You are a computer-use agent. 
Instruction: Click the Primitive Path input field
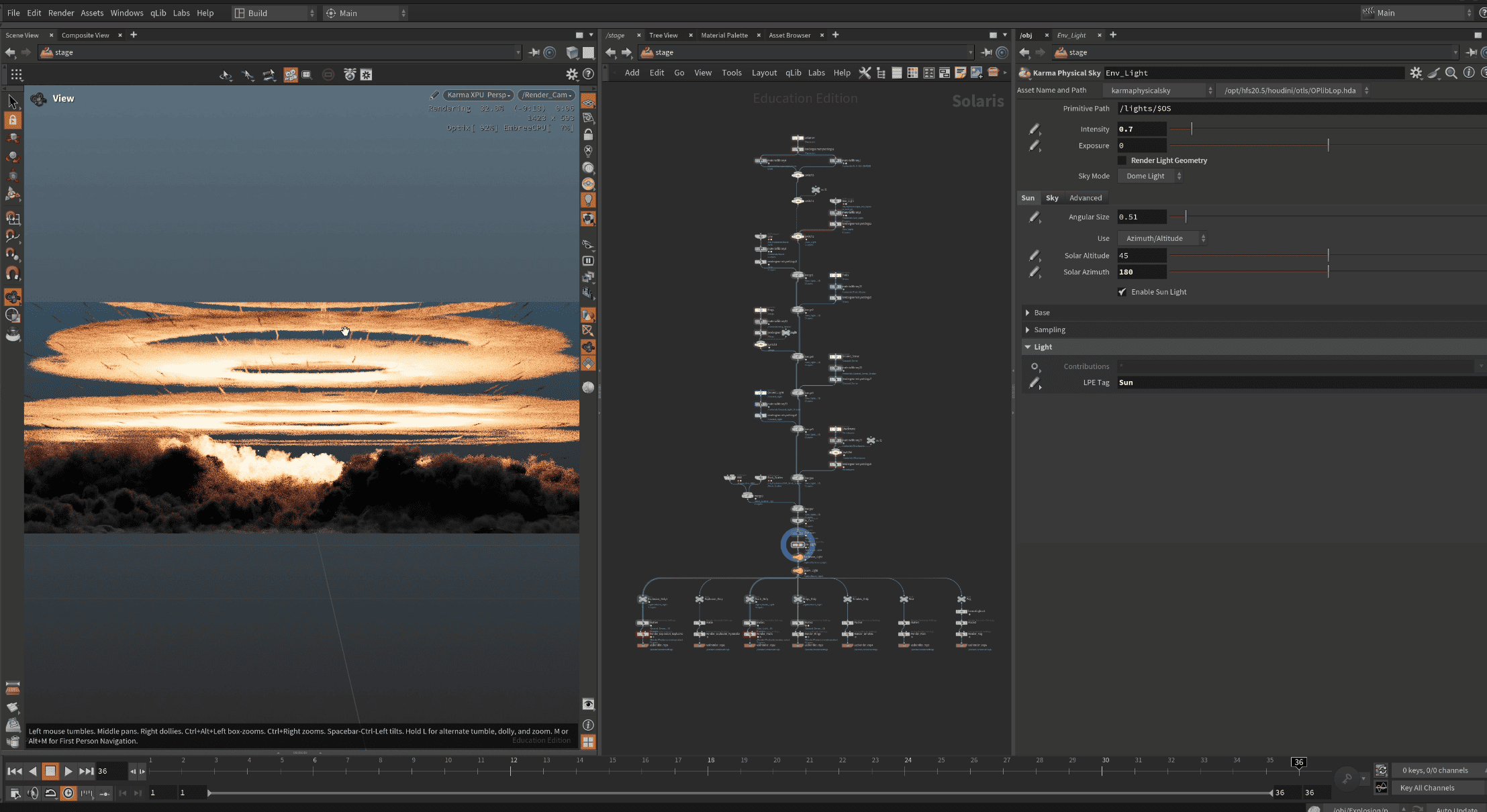pos(1301,109)
